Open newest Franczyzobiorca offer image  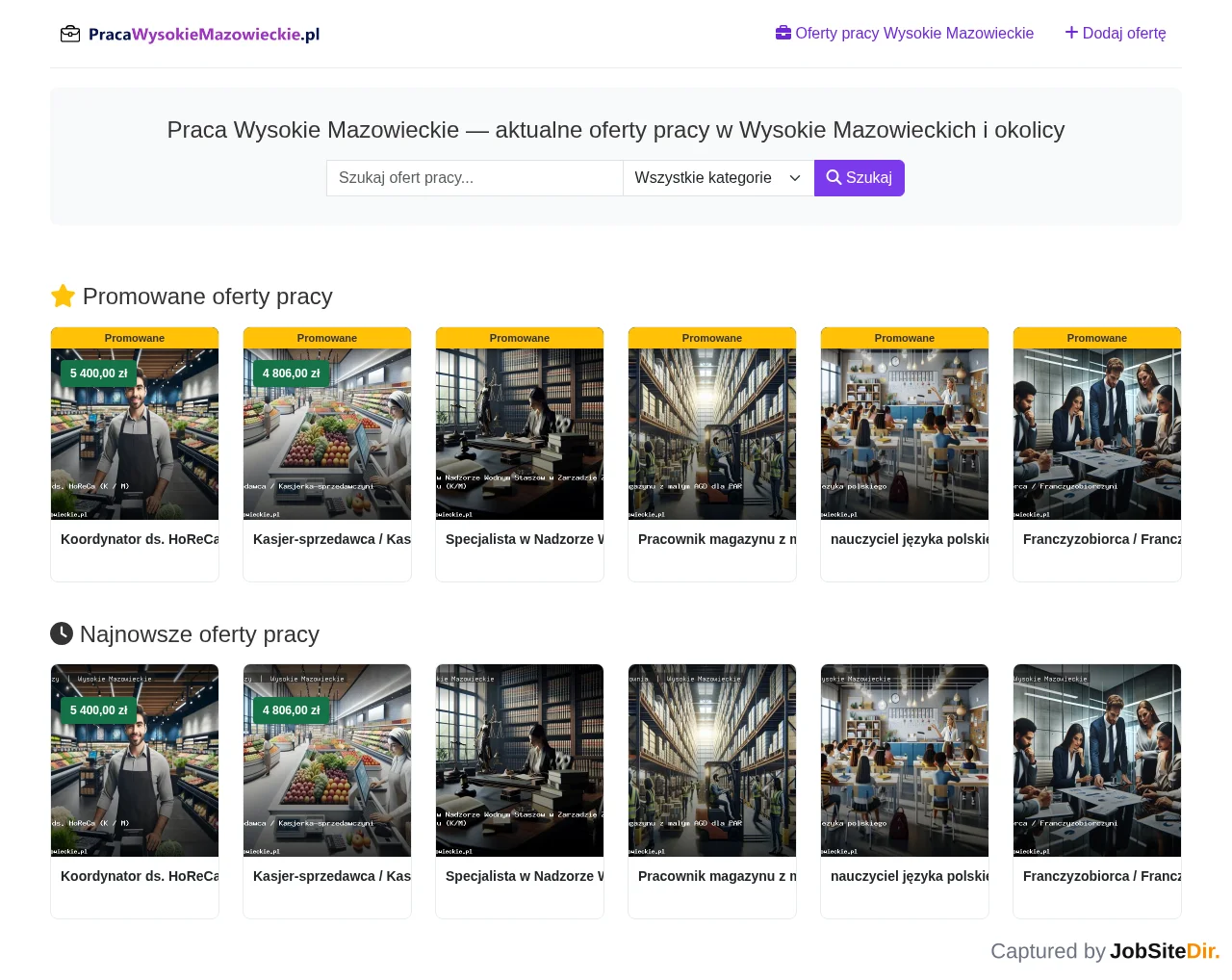[x=1097, y=761]
